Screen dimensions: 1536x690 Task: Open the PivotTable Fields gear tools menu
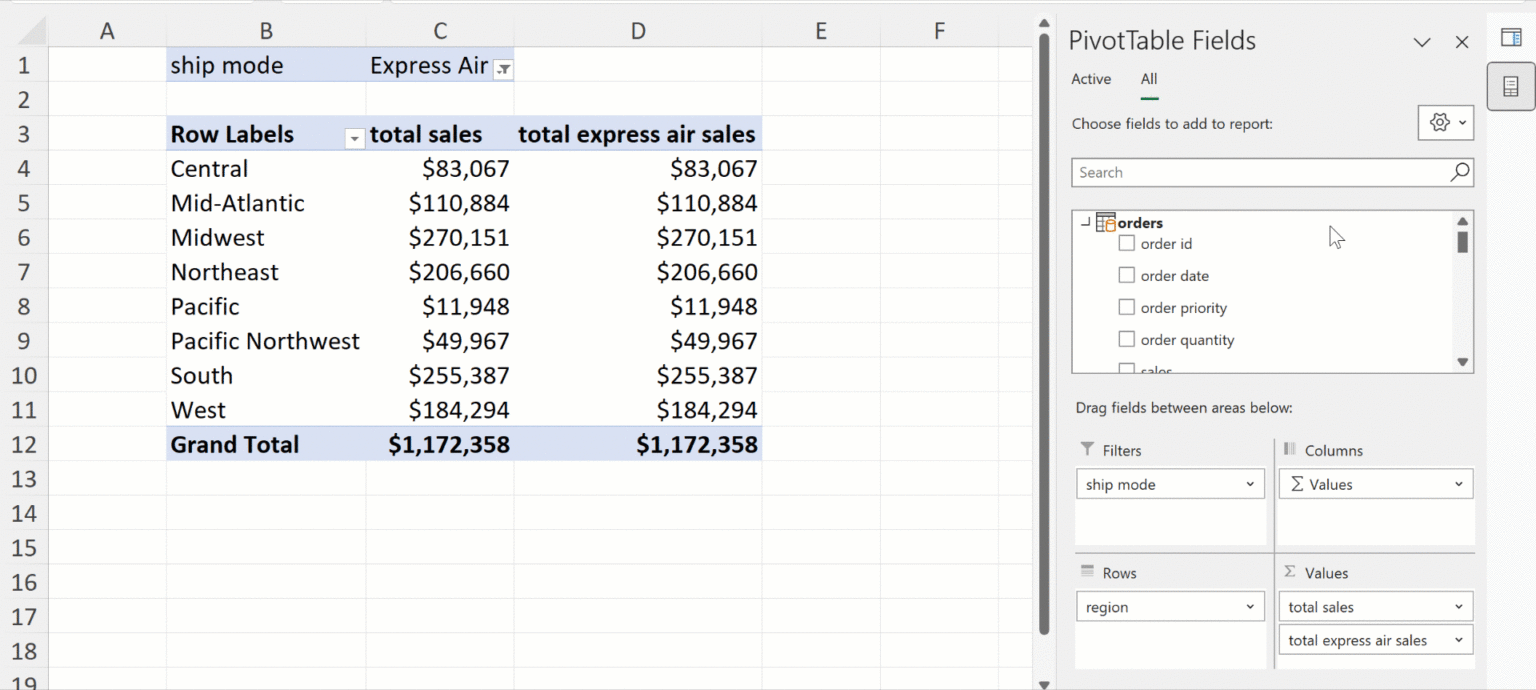tap(1445, 123)
